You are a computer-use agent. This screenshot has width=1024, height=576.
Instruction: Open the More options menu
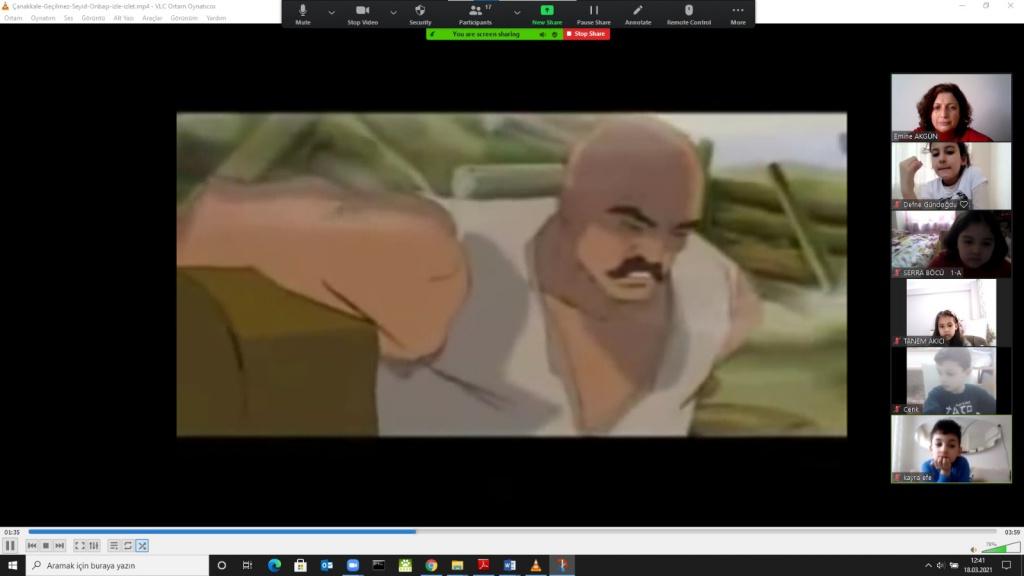[x=738, y=14]
